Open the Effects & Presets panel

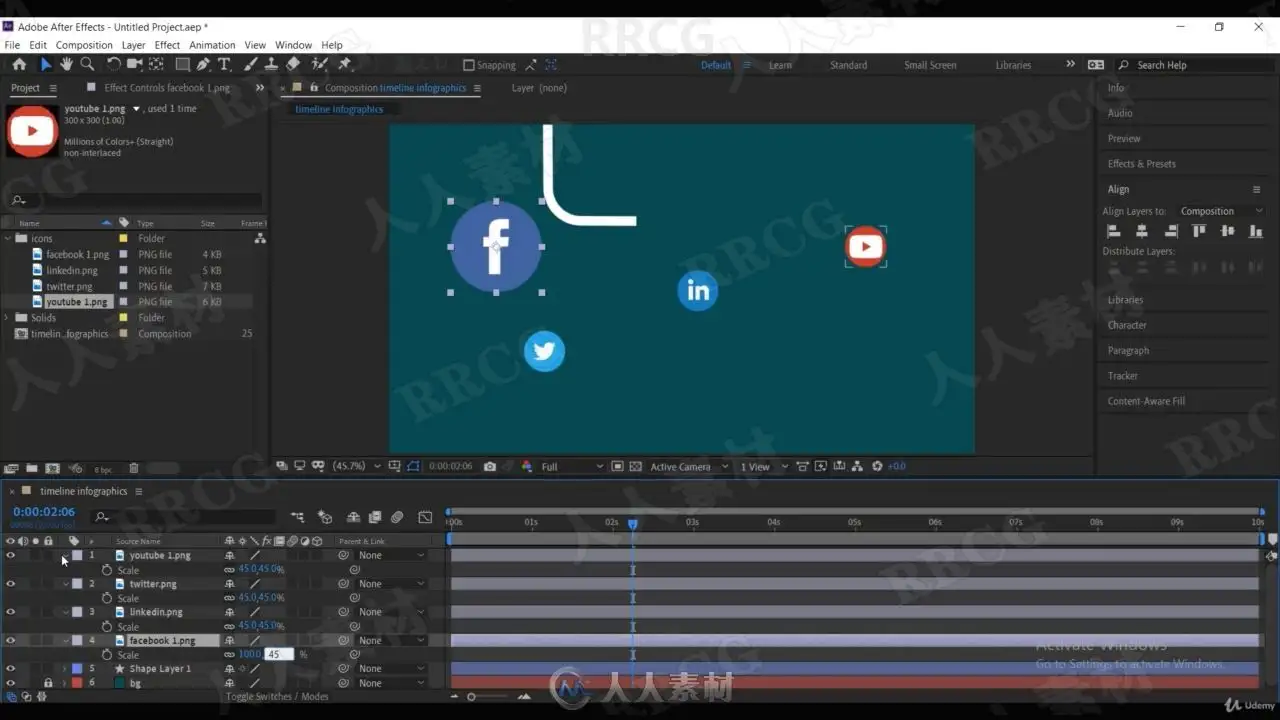pyautogui.click(x=1141, y=164)
